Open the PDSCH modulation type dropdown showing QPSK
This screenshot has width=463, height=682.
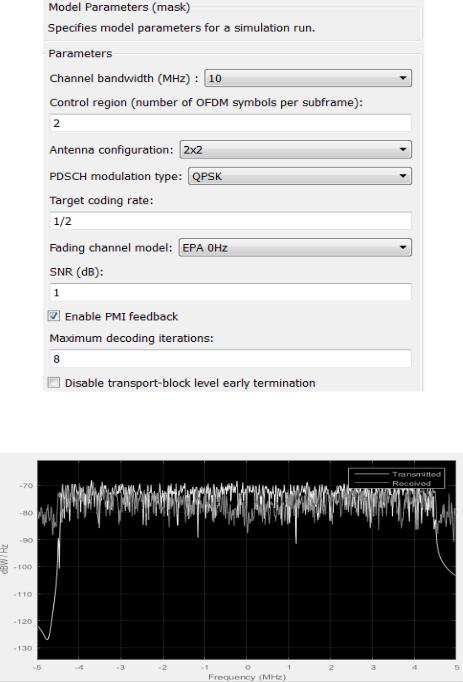300,176
